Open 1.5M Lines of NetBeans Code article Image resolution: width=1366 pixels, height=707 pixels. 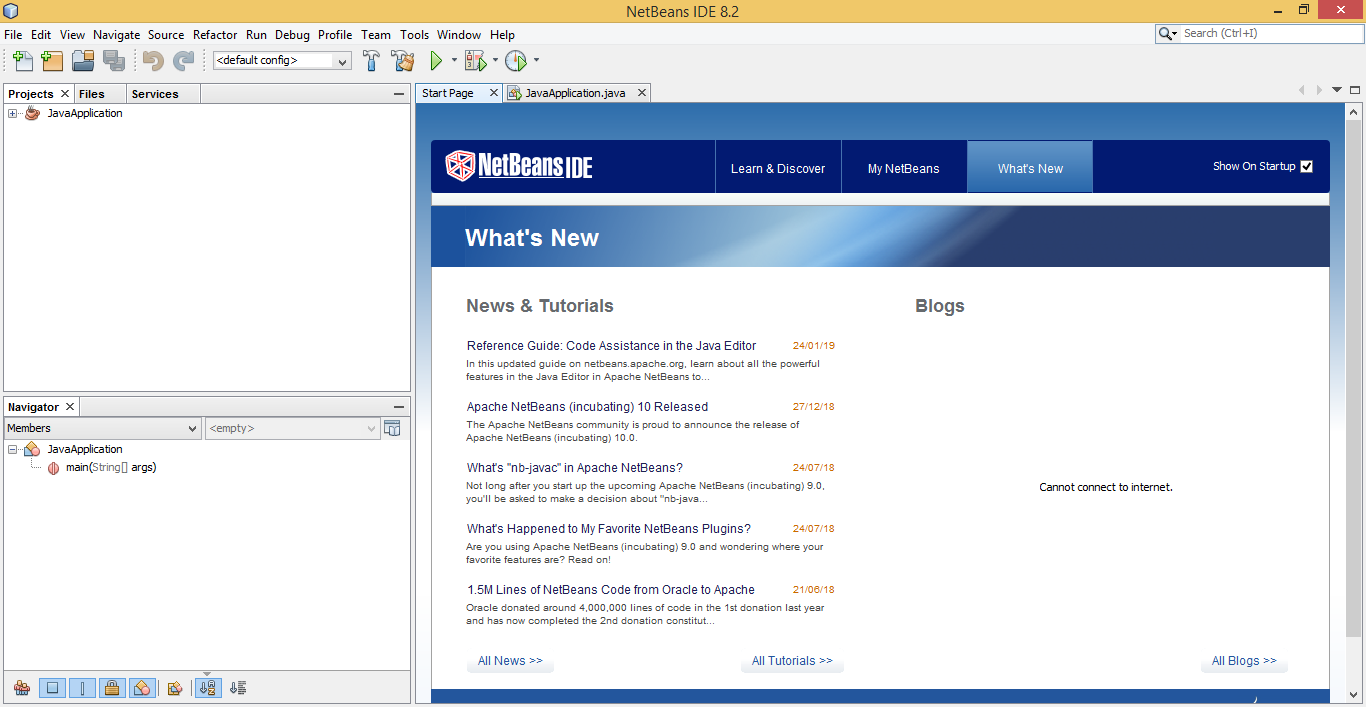coord(611,590)
